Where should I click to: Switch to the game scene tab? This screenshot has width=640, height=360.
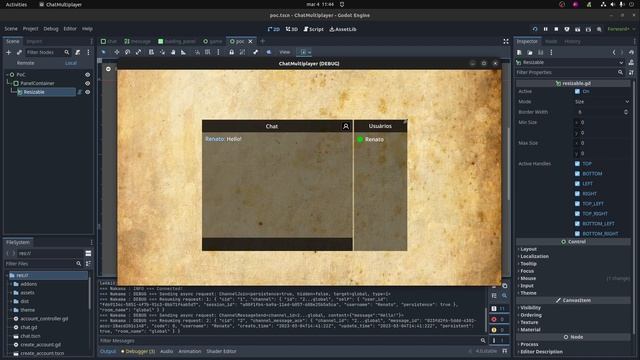click(x=213, y=41)
